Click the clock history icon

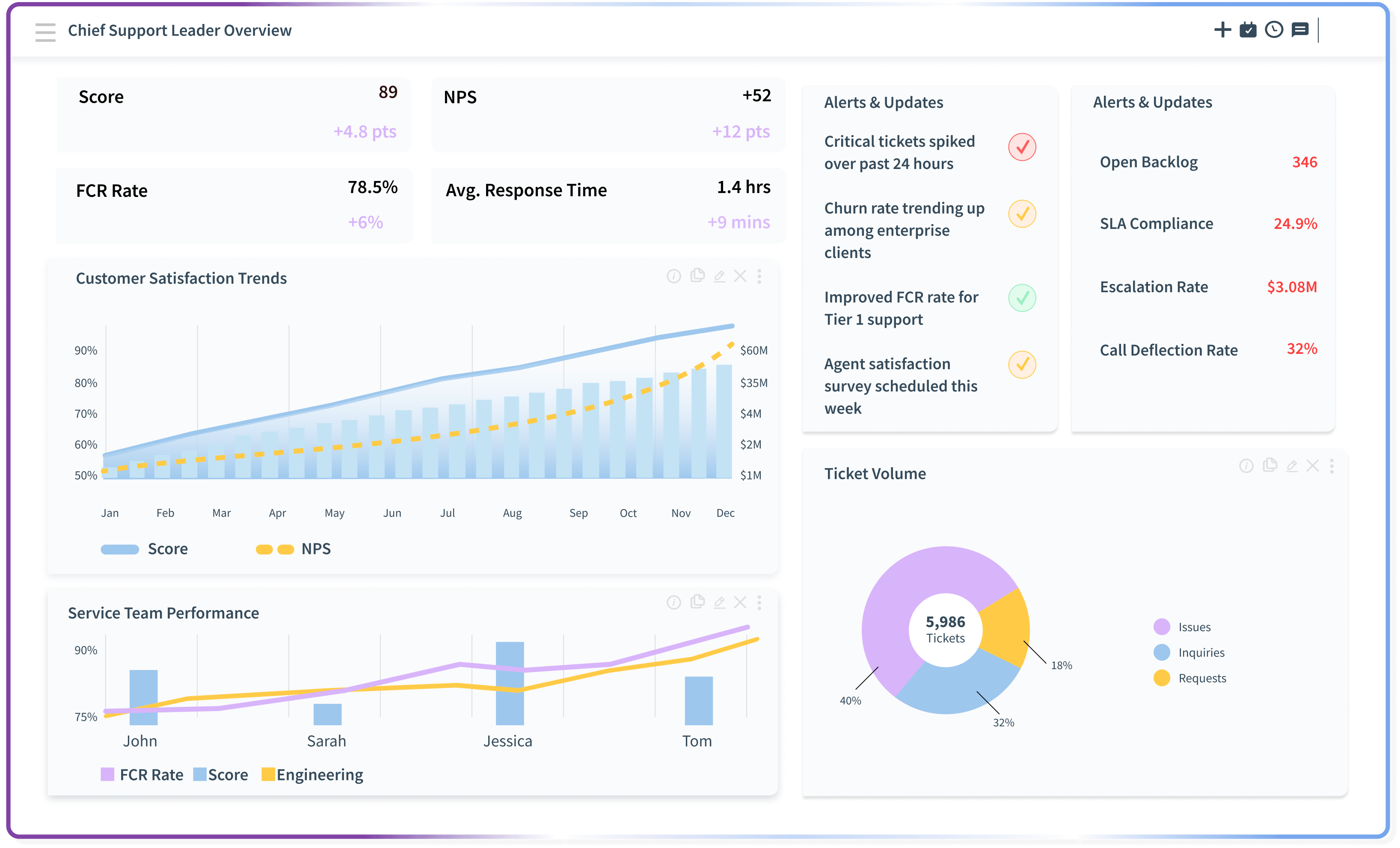coord(1274,30)
